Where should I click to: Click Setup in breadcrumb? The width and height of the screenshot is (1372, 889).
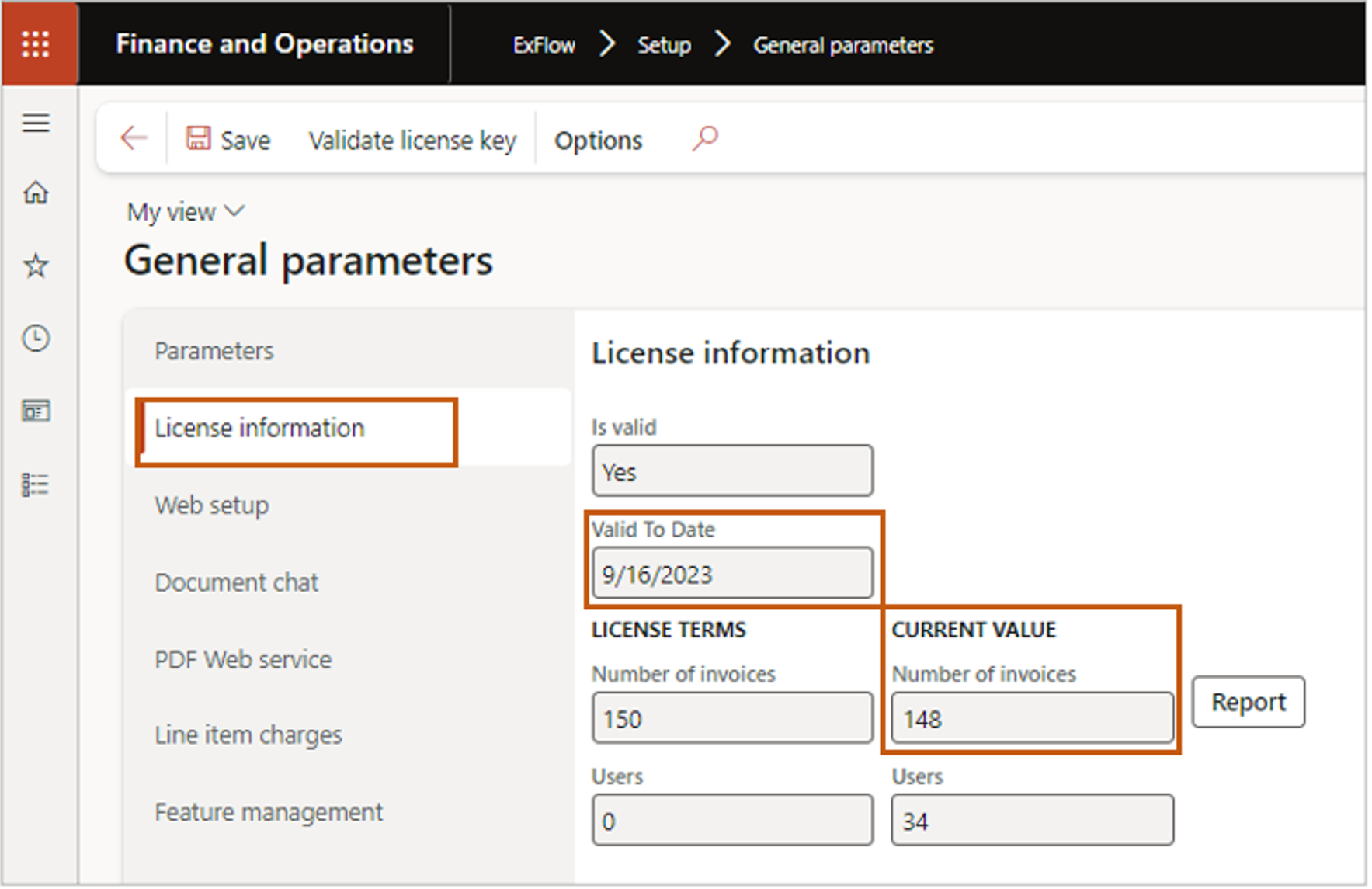664,45
